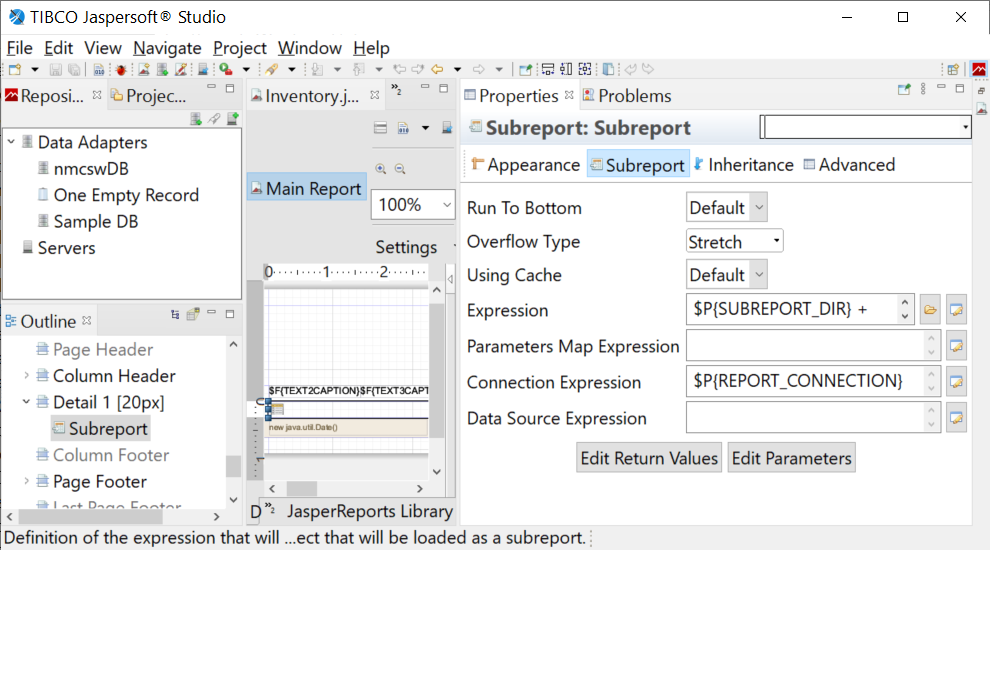Click the stacked-rows icon above the zoom buttons

380,128
